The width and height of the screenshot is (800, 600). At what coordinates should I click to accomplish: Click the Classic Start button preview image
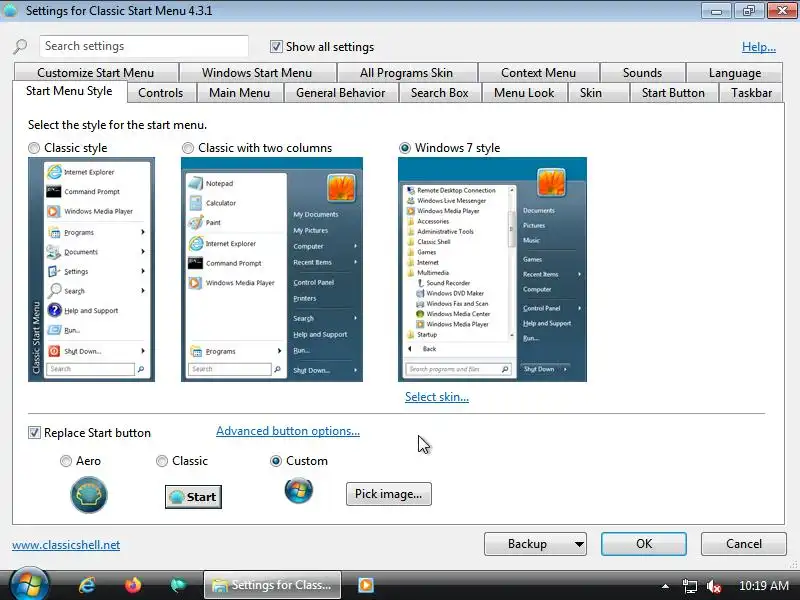coord(193,497)
